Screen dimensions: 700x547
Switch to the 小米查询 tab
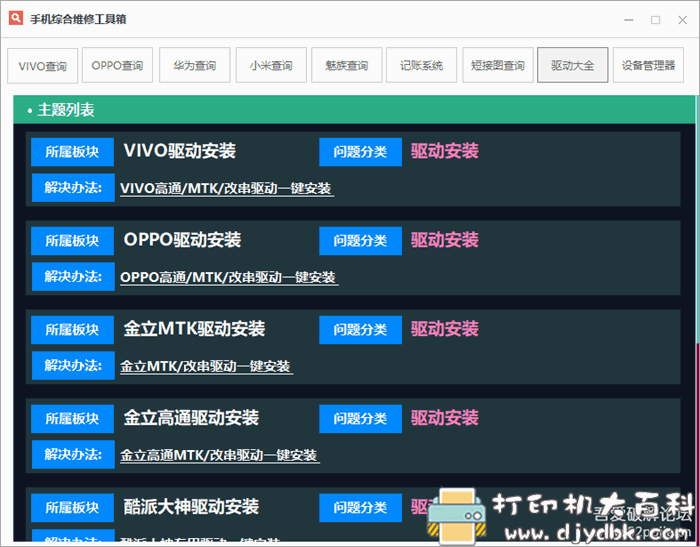tap(271, 65)
